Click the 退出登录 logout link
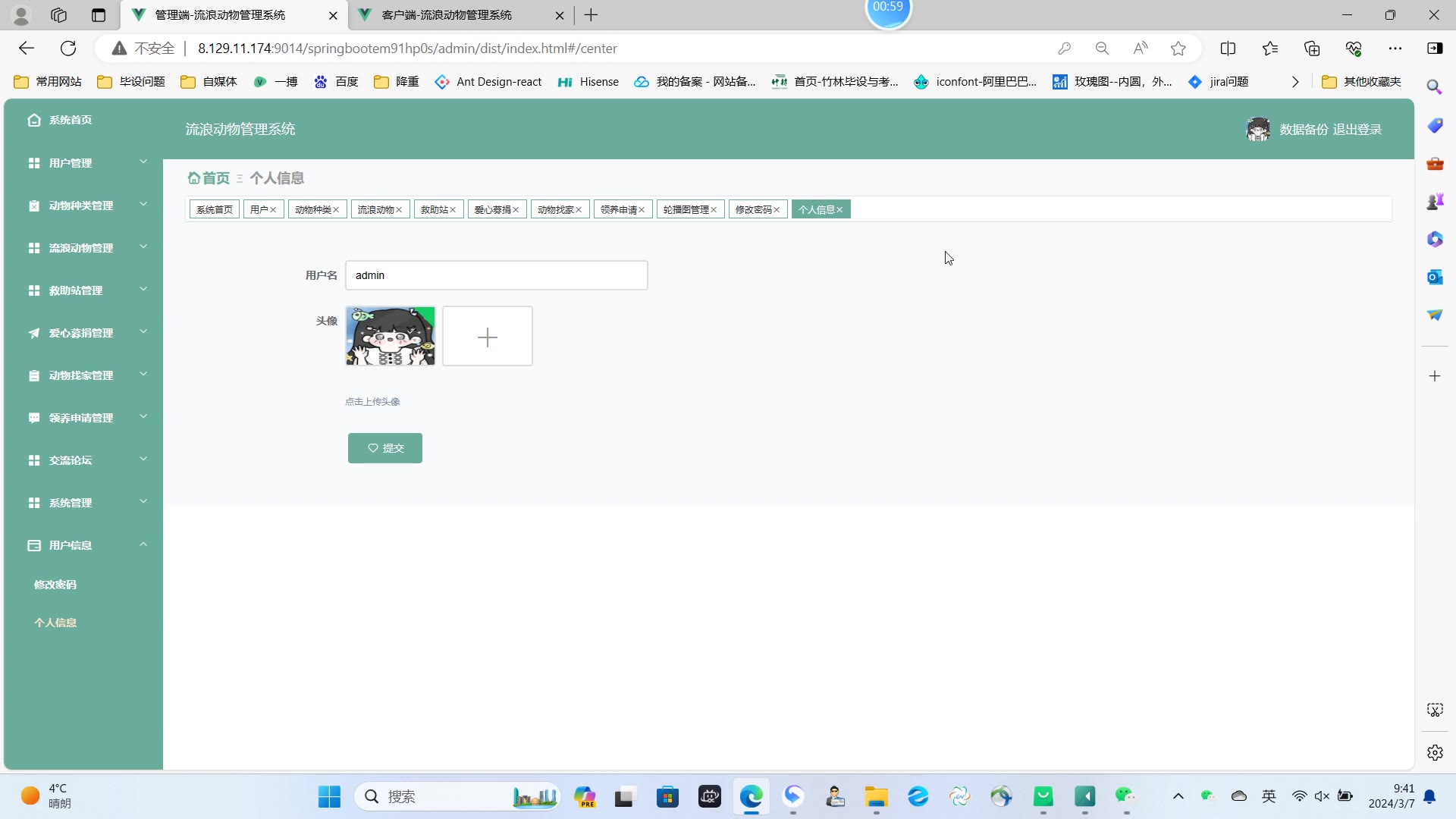 pos(1357,130)
